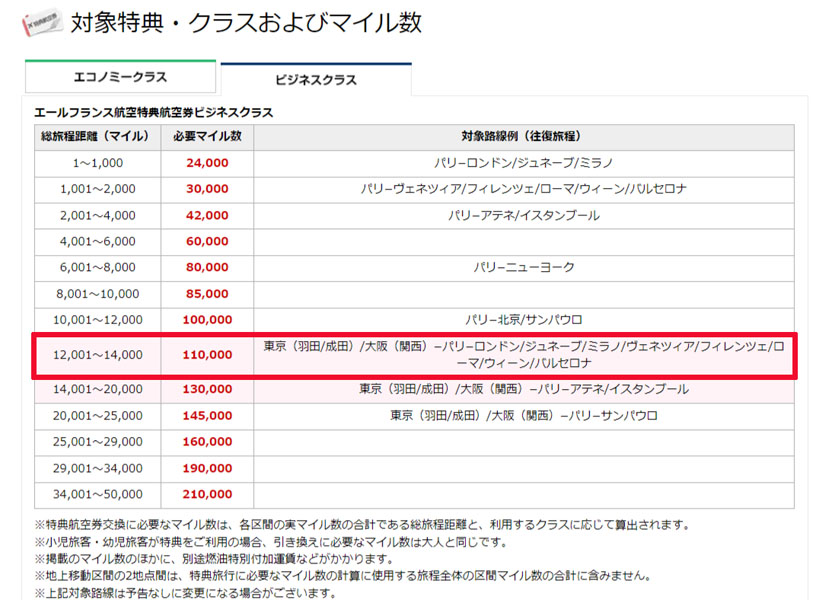Click the note beginning ※特典航空券交換に必要なマイル数
This screenshot has width=813, height=600.
point(362,525)
